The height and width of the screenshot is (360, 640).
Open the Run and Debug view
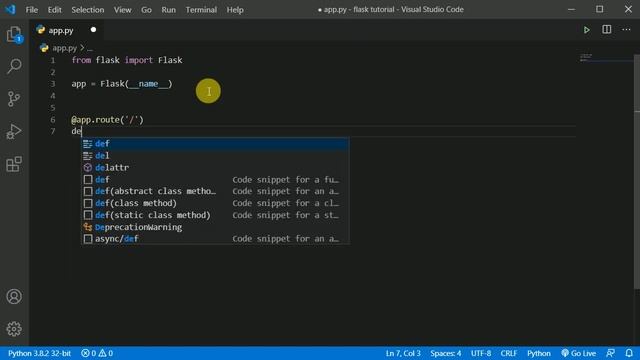click(14, 131)
